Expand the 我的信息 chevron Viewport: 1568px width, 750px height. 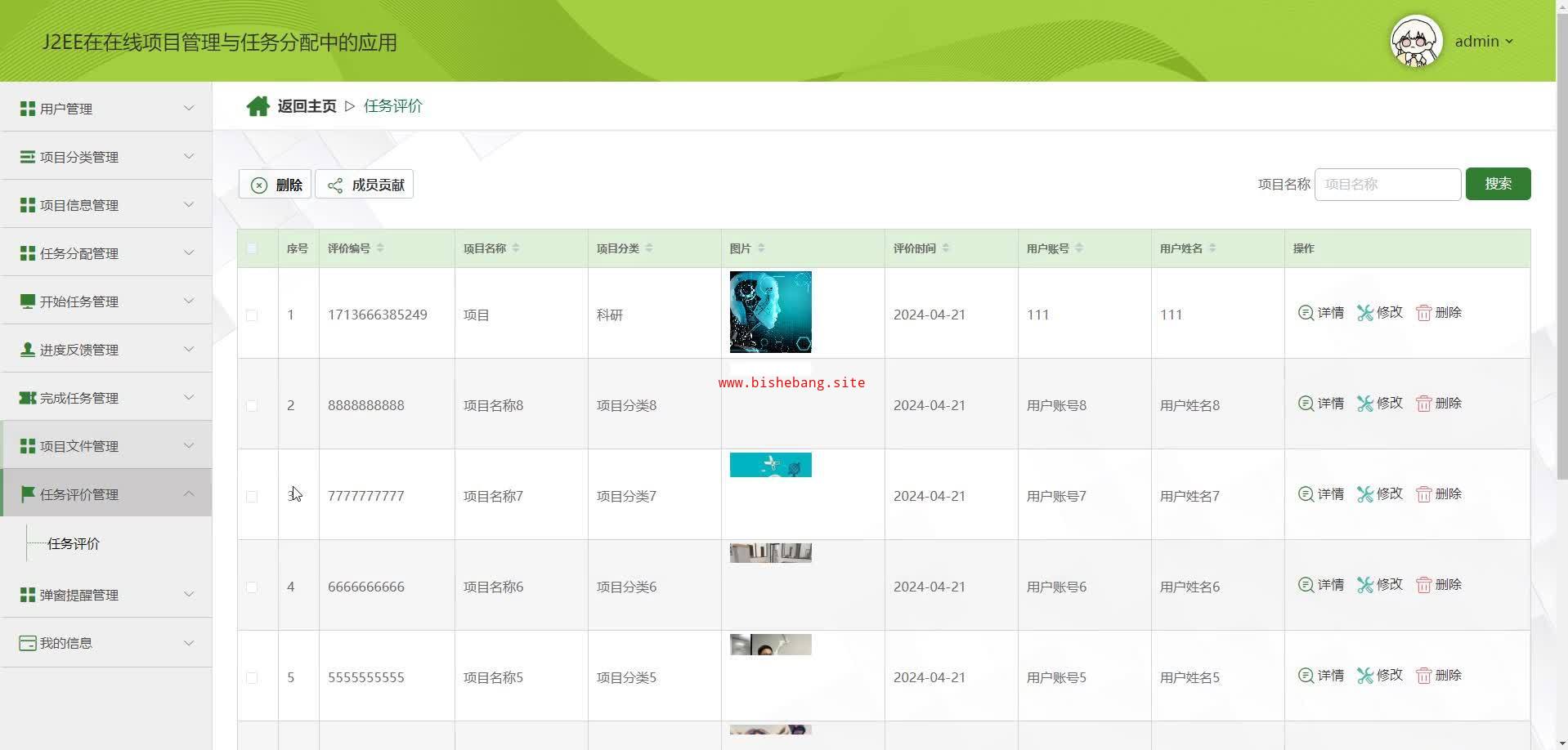pos(189,642)
